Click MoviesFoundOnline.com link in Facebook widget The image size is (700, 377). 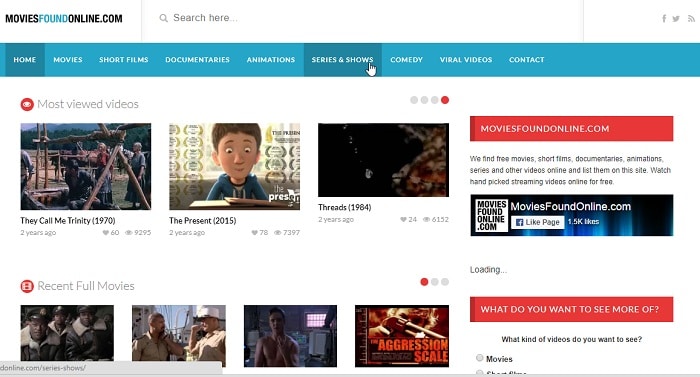tap(571, 206)
